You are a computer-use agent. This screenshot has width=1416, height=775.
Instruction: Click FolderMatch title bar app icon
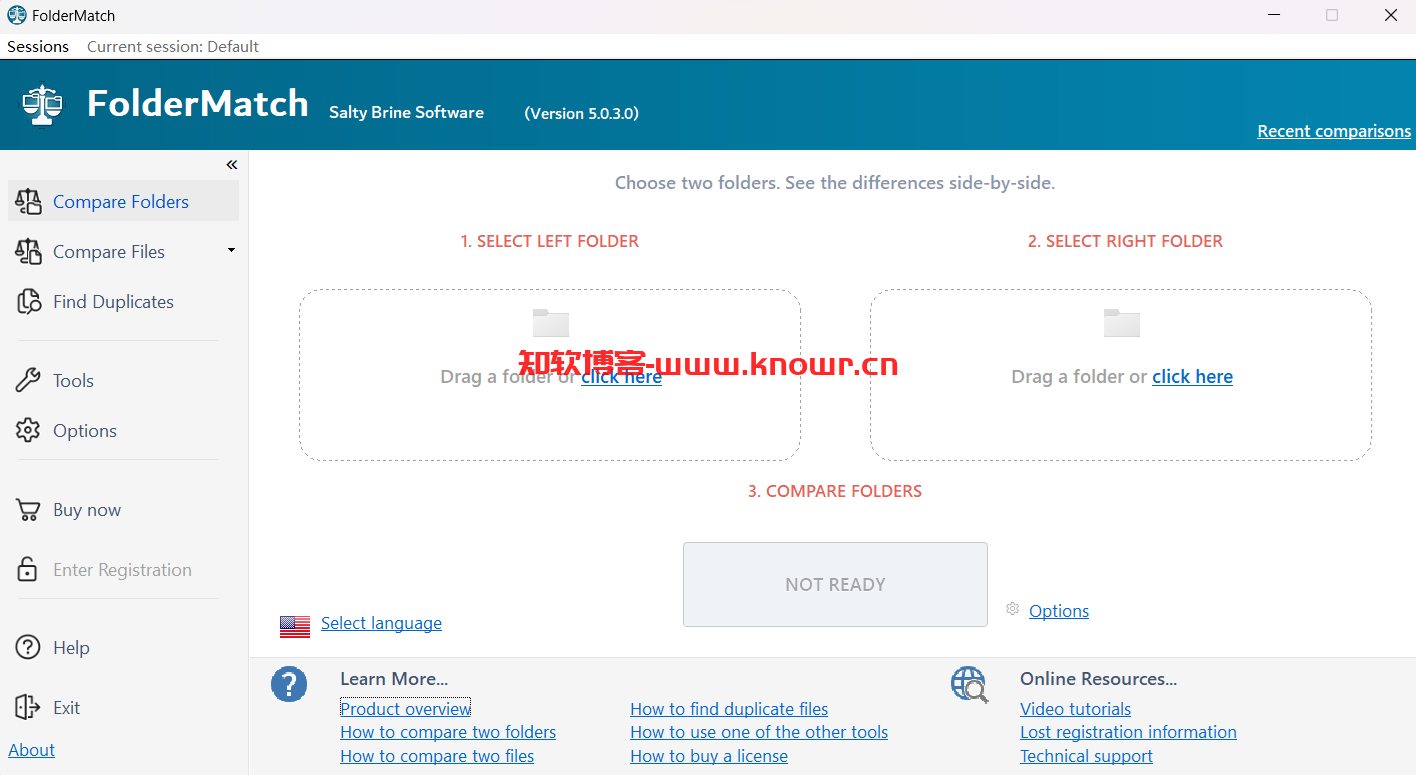click(16, 15)
